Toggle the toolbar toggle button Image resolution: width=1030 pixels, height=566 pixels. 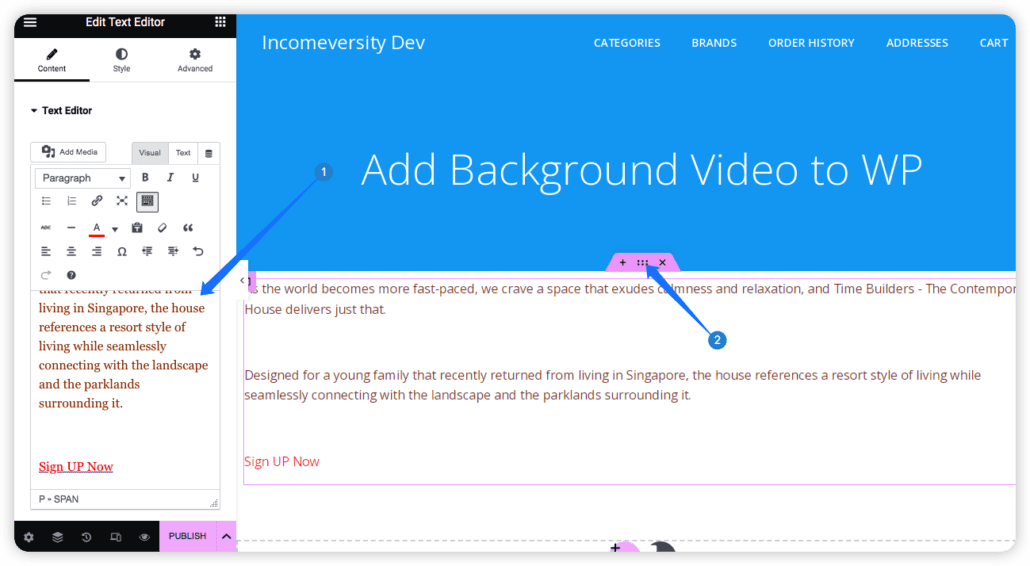coord(147,201)
